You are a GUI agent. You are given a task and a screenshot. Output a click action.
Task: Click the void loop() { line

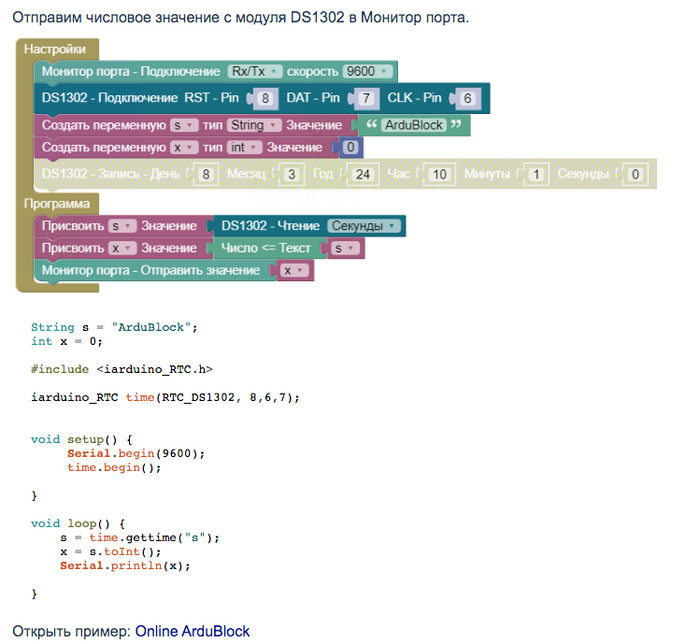(x=78, y=523)
